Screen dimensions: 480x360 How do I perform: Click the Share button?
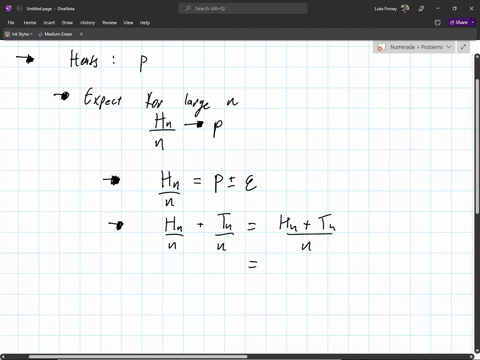click(459, 22)
